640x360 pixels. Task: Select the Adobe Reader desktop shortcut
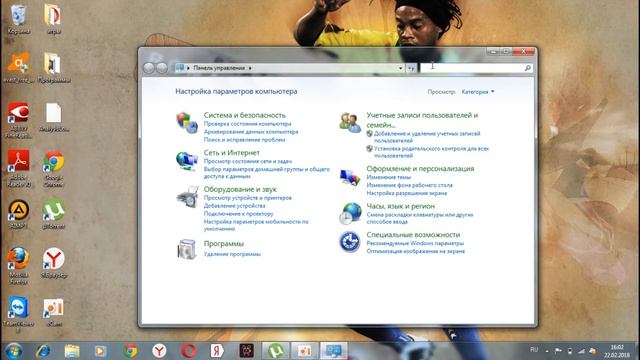click(x=18, y=169)
